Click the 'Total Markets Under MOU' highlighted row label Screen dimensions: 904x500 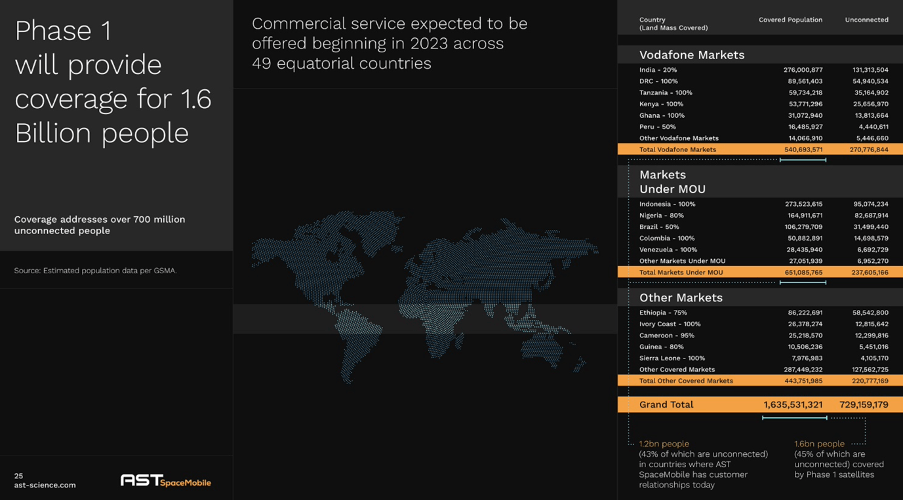pos(681,272)
